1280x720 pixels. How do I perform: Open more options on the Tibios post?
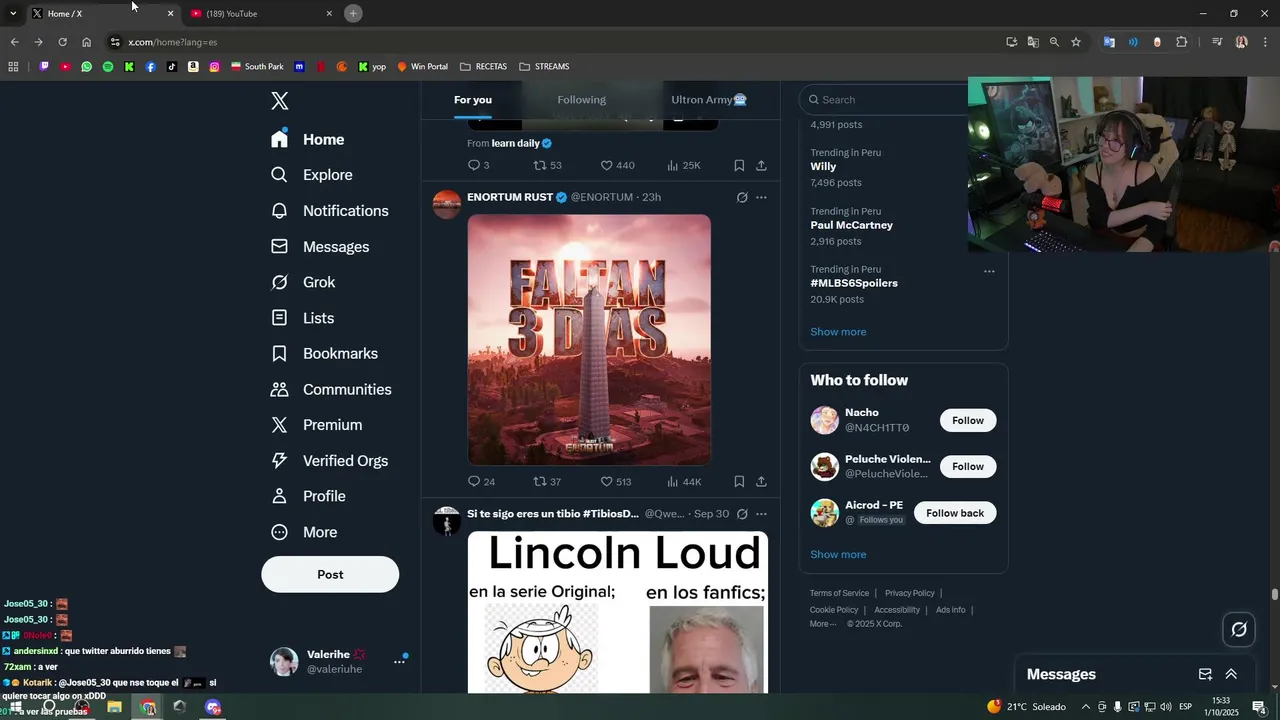tap(761, 514)
